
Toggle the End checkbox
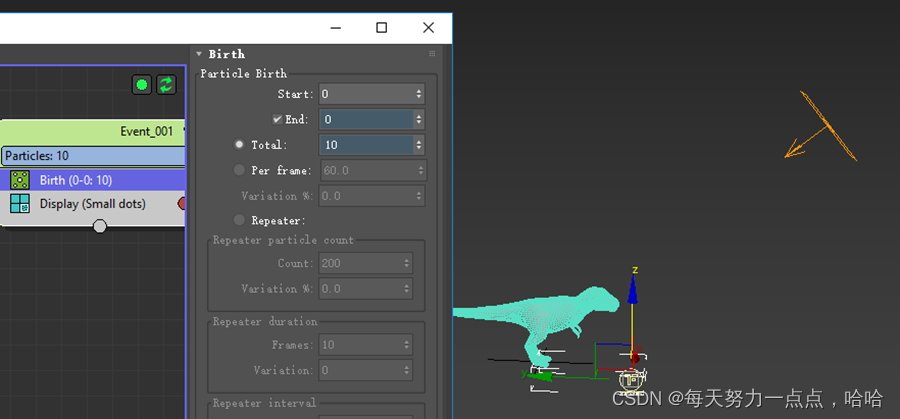tap(277, 119)
